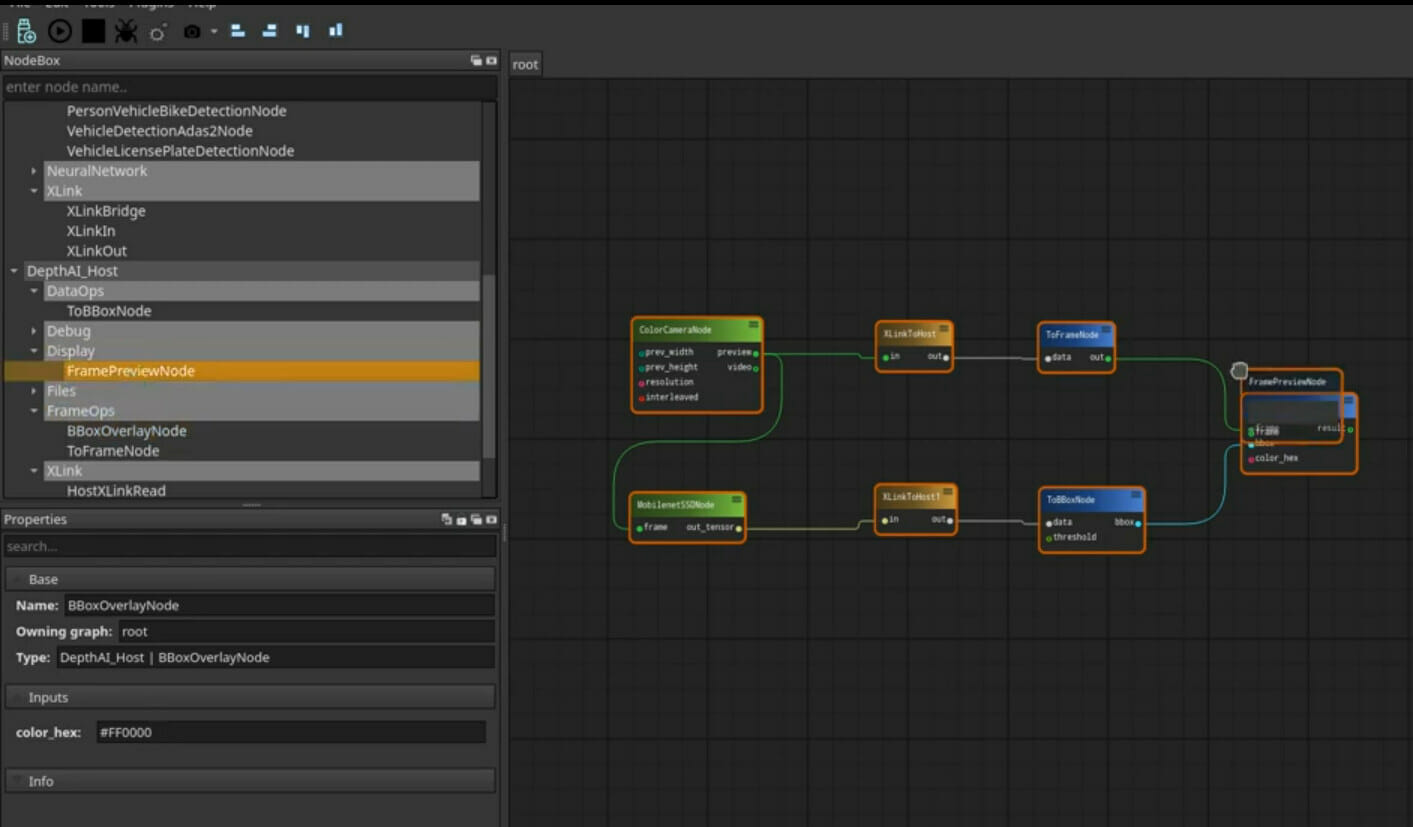Image resolution: width=1413 pixels, height=827 pixels.
Task: Open the MobilenetSSDNode header menu icon
Action: click(735, 500)
